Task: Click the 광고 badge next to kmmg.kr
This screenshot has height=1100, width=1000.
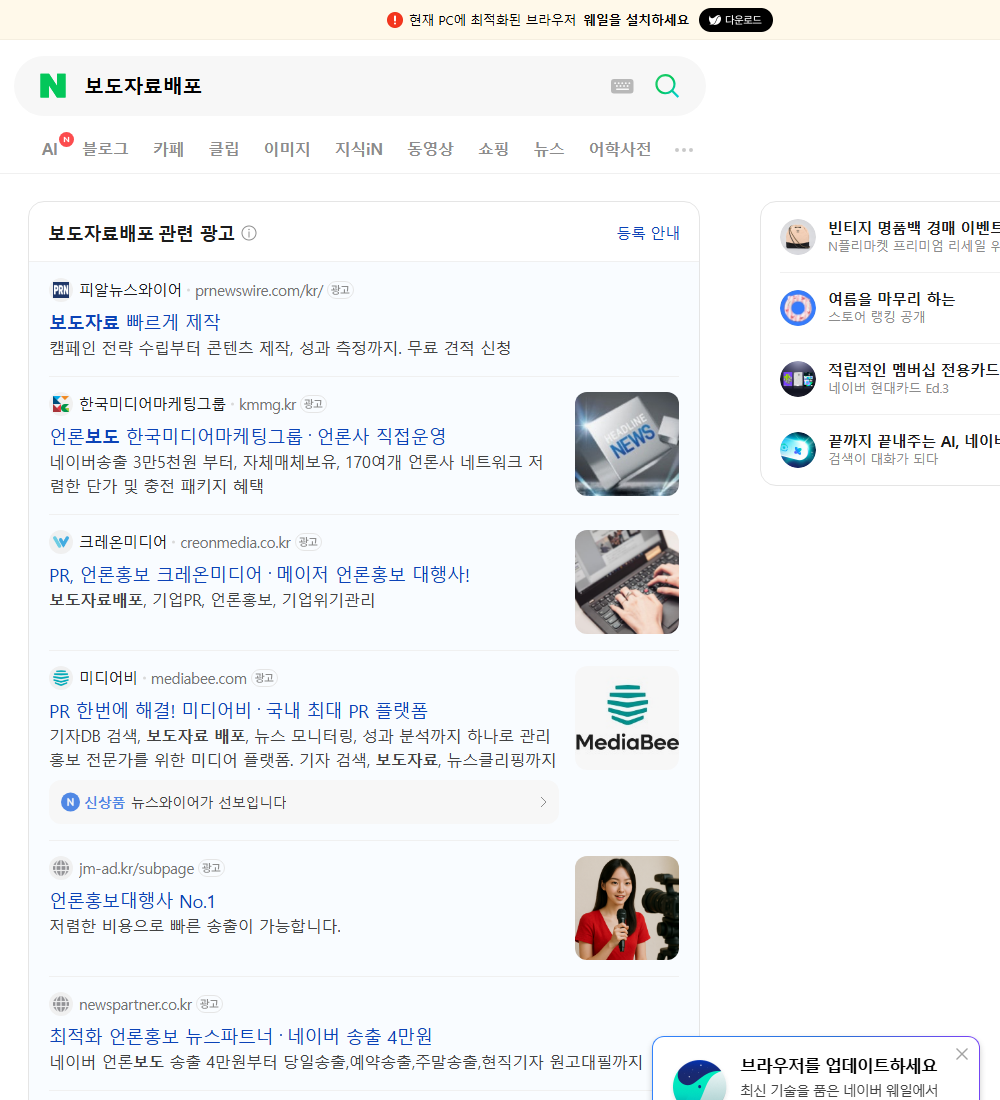Action: click(x=313, y=404)
